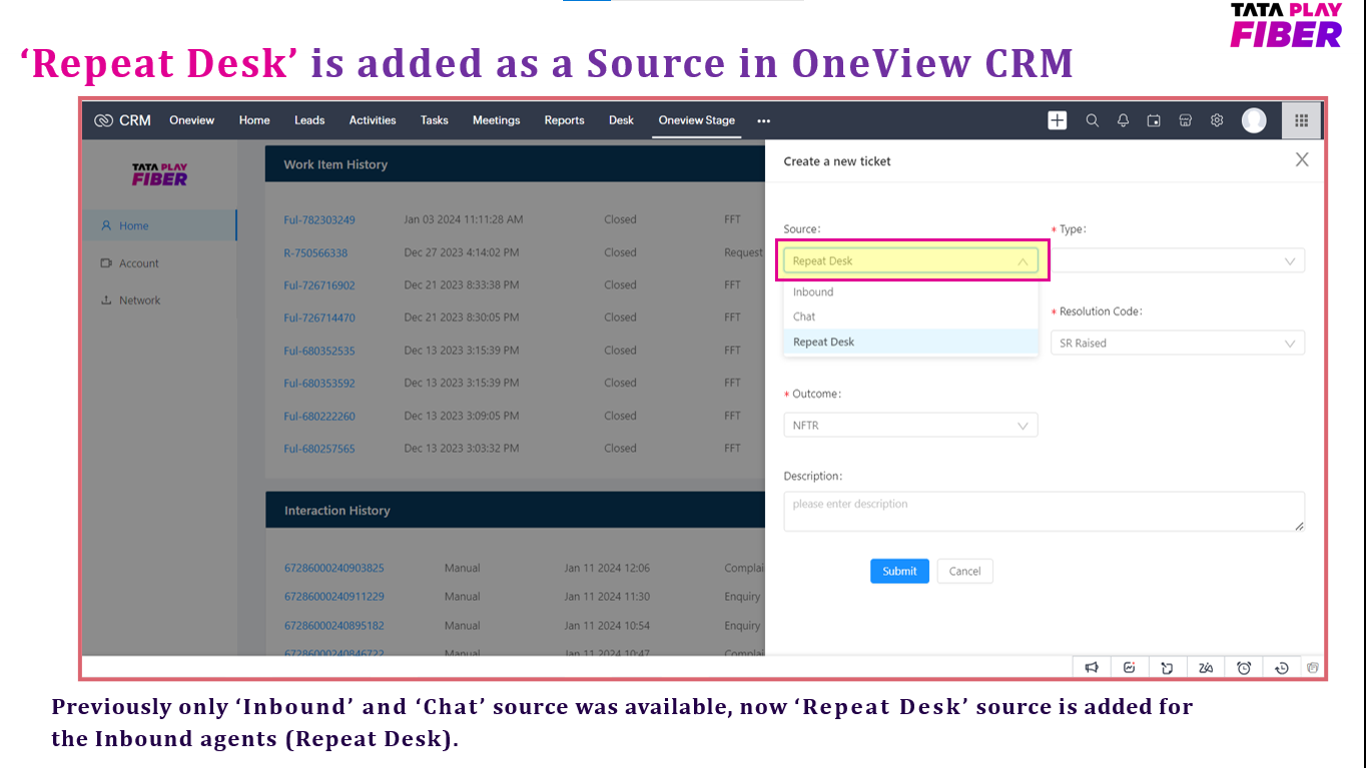Select Chat from Source options
Viewport: 1366px width, 768px height.
[910, 316]
